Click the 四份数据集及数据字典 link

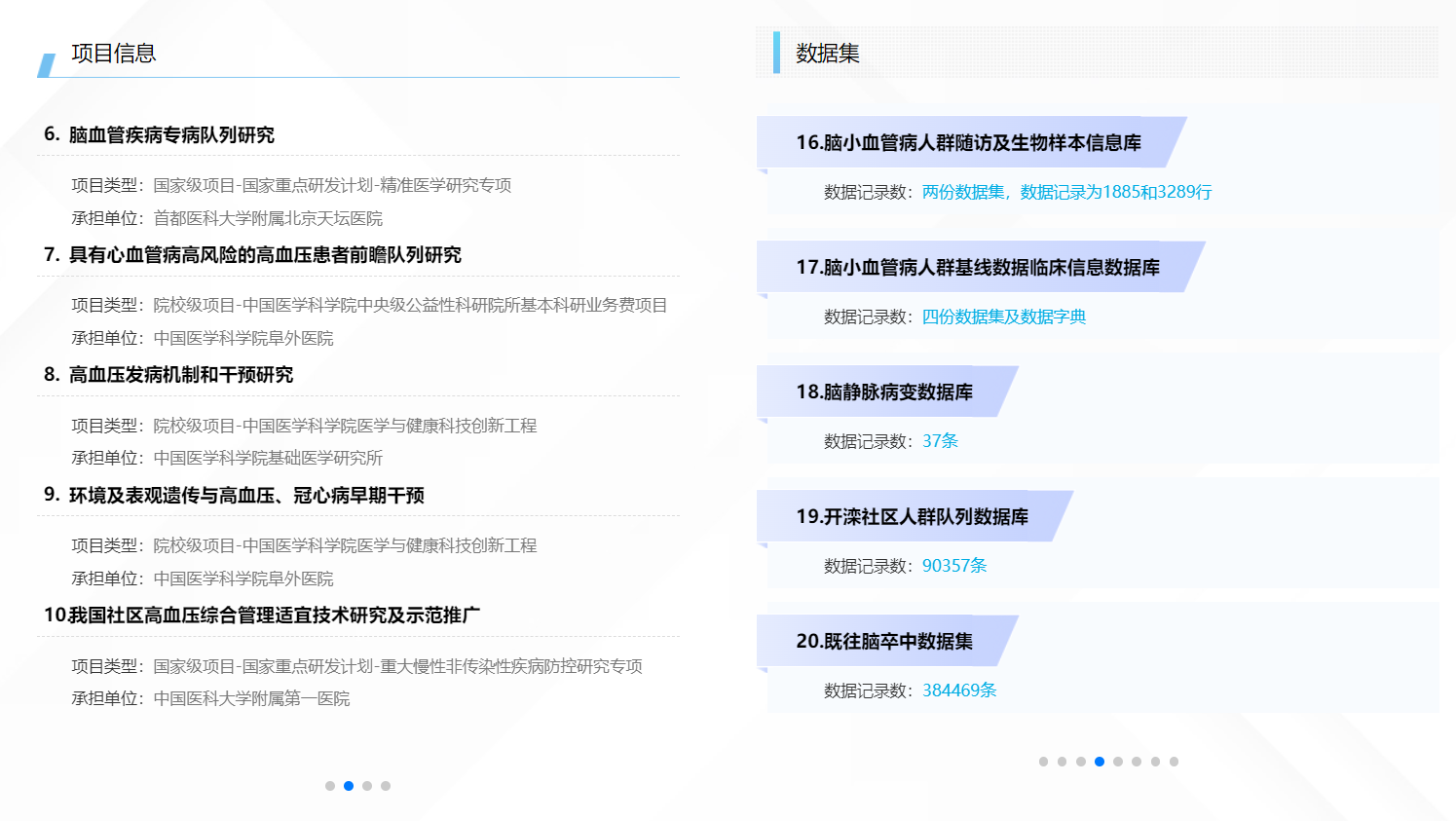[1003, 317]
